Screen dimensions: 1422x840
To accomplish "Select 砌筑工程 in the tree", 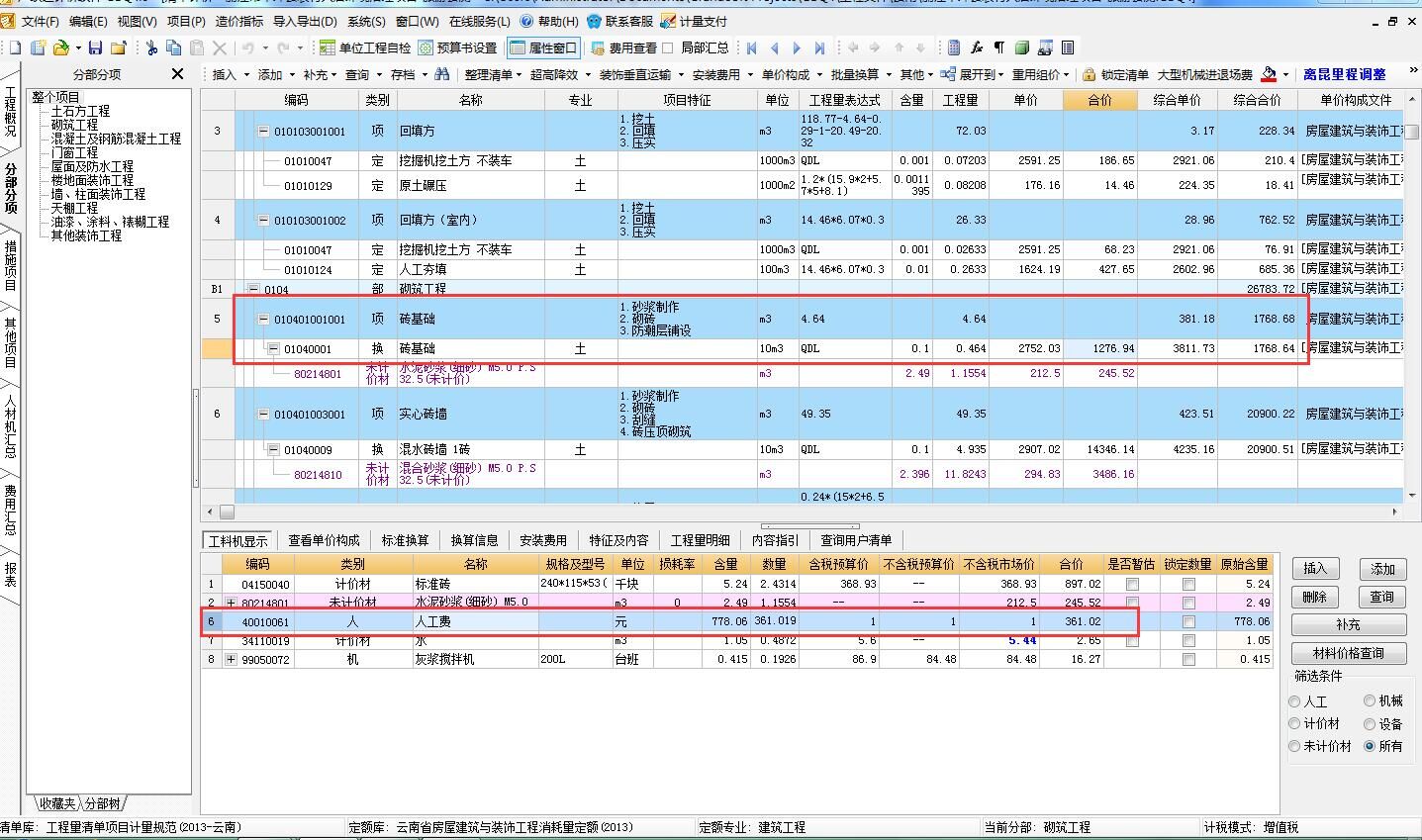I will pyautogui.click(x=74, y=125).
